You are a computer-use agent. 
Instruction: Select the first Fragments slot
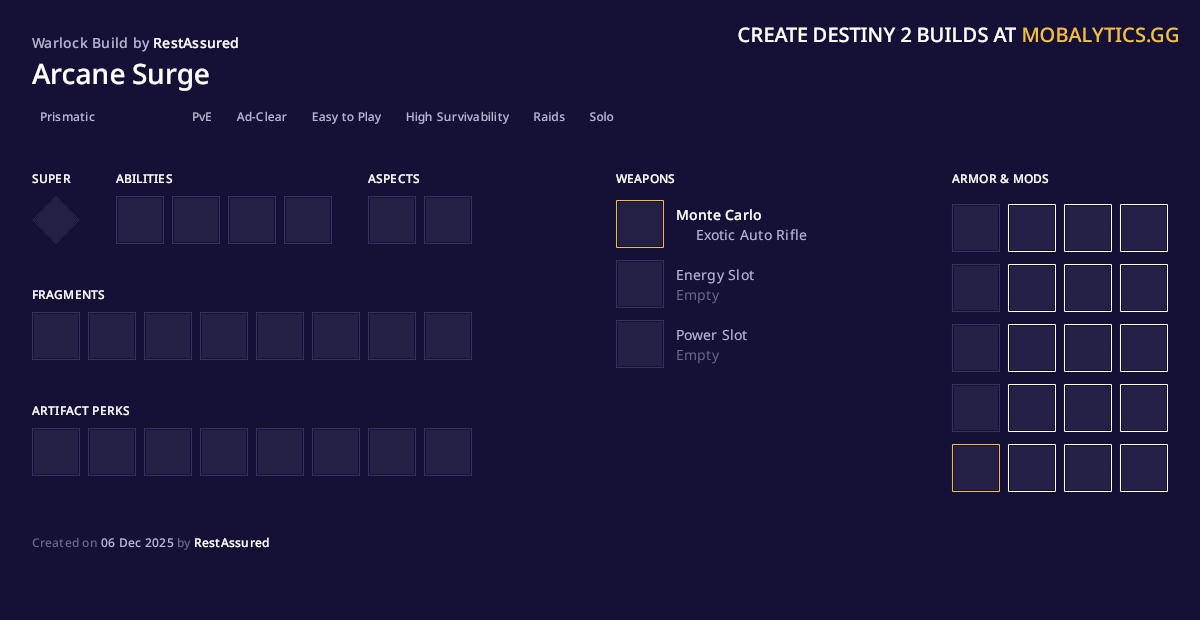[56, 336]
